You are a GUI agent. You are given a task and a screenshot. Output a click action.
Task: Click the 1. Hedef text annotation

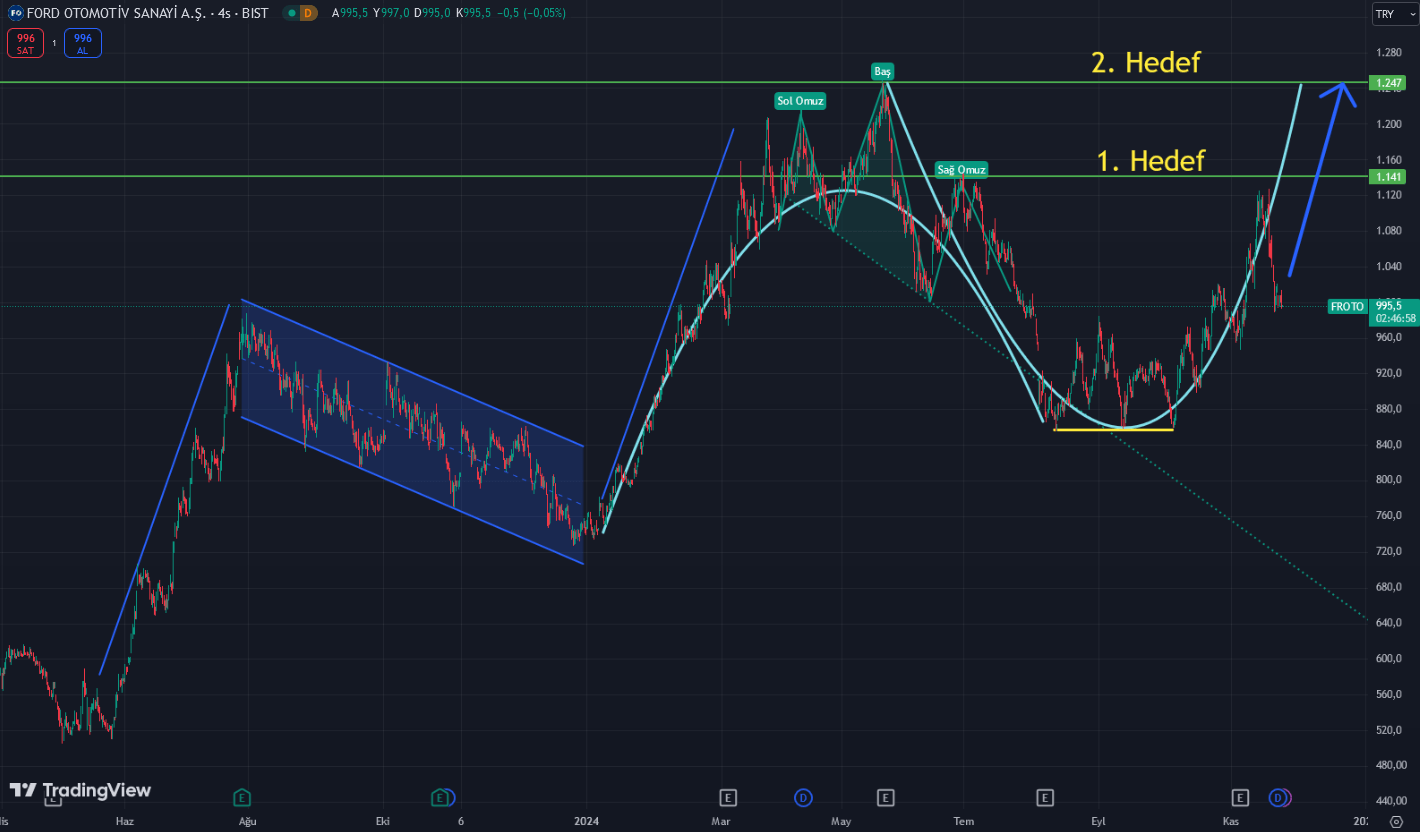tap(1150, 160)
